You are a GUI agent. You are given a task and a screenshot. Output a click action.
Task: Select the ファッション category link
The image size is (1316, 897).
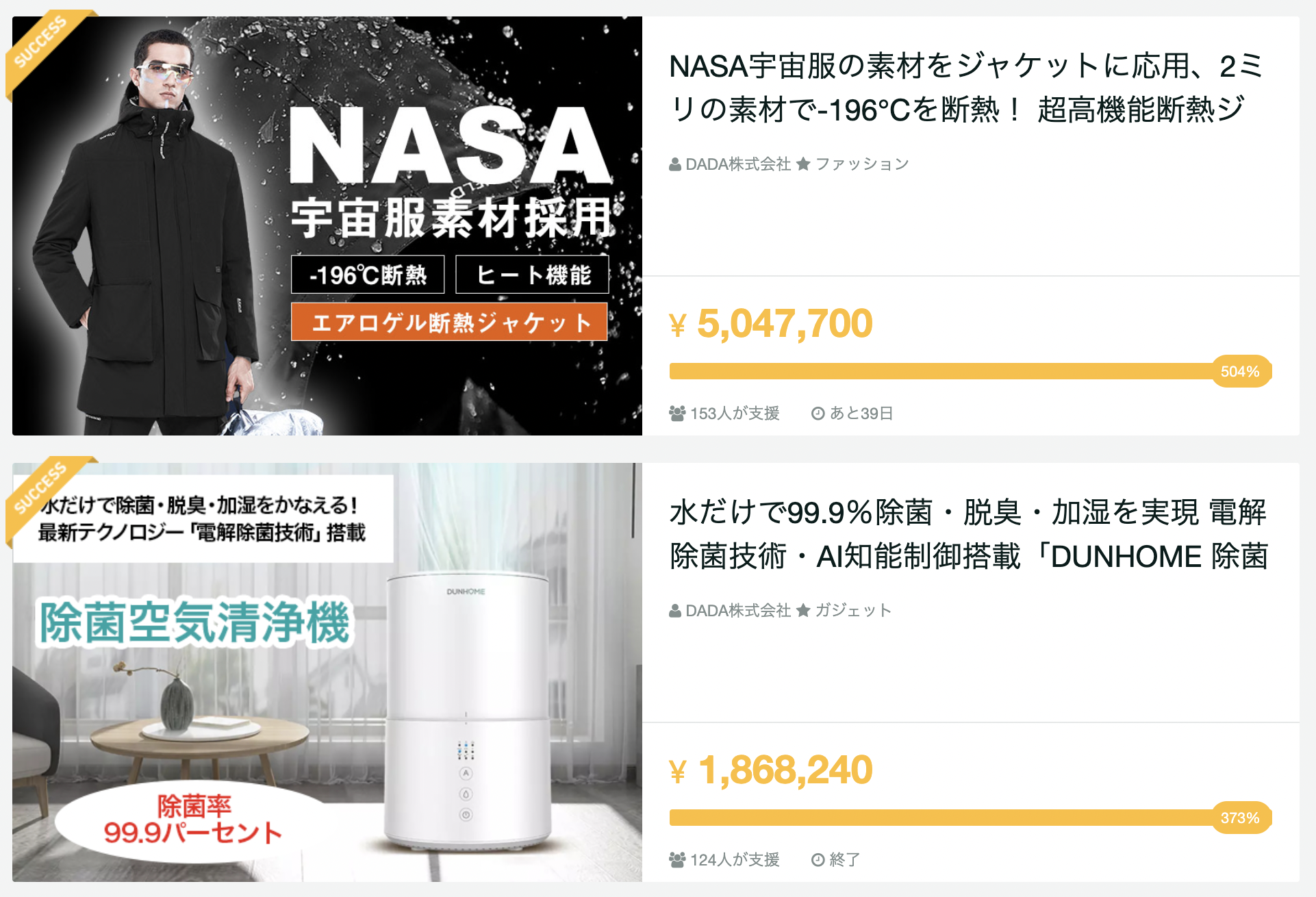pos(862,164)
